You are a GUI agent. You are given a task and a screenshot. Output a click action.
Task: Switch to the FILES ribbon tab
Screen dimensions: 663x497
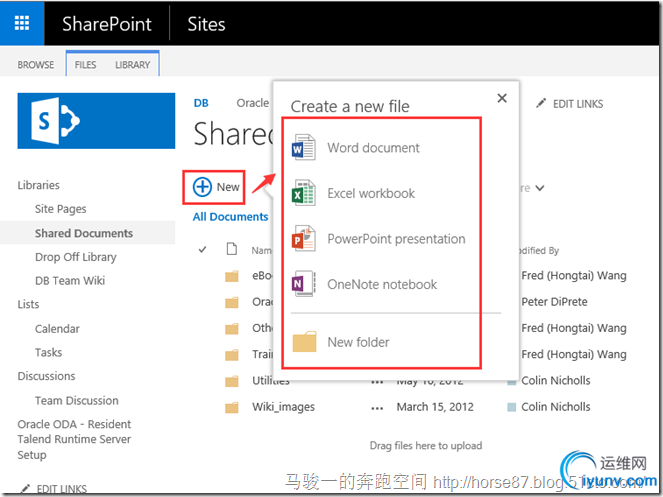click(x=86, y=65)
